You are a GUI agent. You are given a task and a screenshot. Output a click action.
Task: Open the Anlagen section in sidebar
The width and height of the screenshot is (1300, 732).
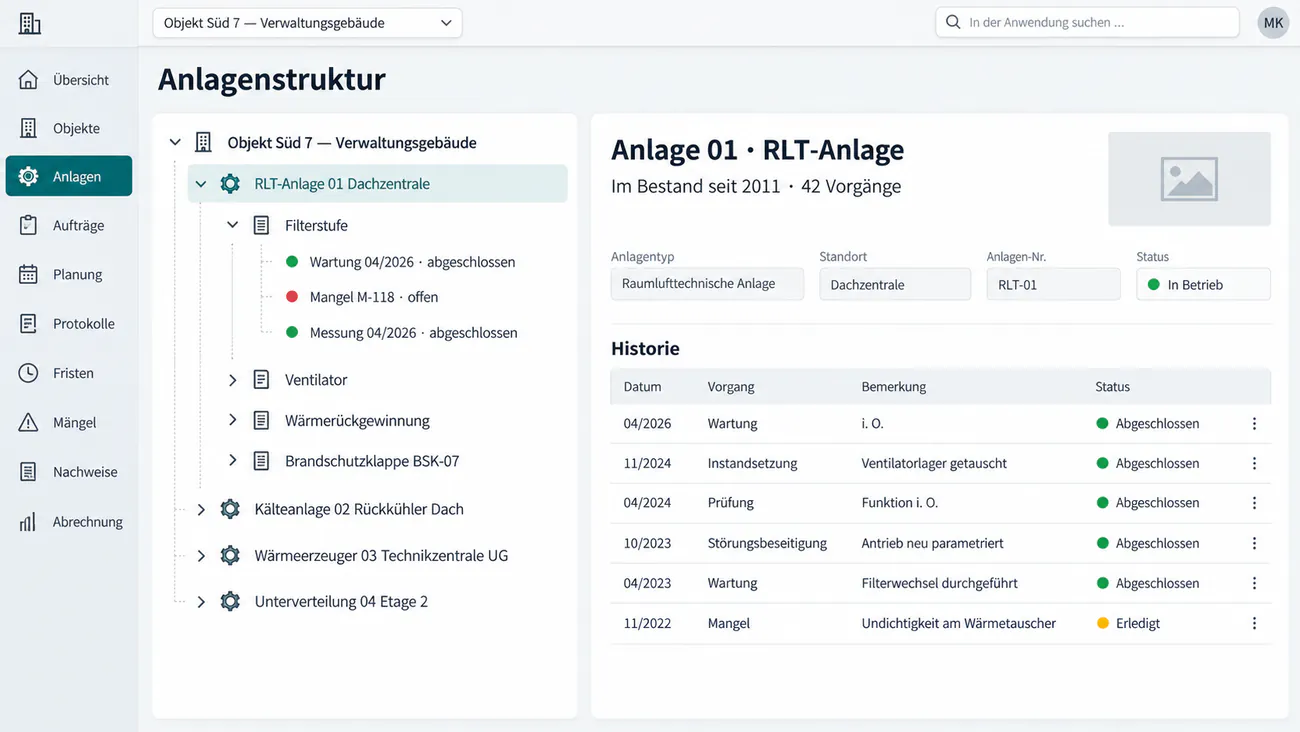pyautogui.click(x=69, y=176)
